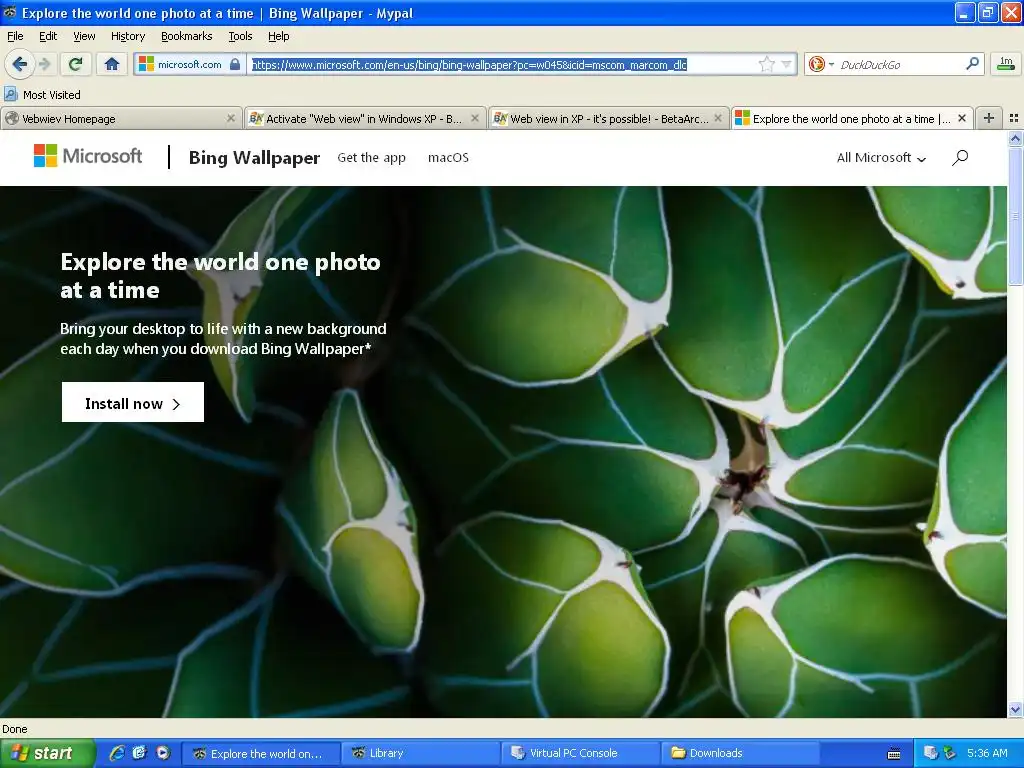1024x768 pixels.
Task: Close the Explore the world tab
Action: pyautogui.click(x=962, y=118)
